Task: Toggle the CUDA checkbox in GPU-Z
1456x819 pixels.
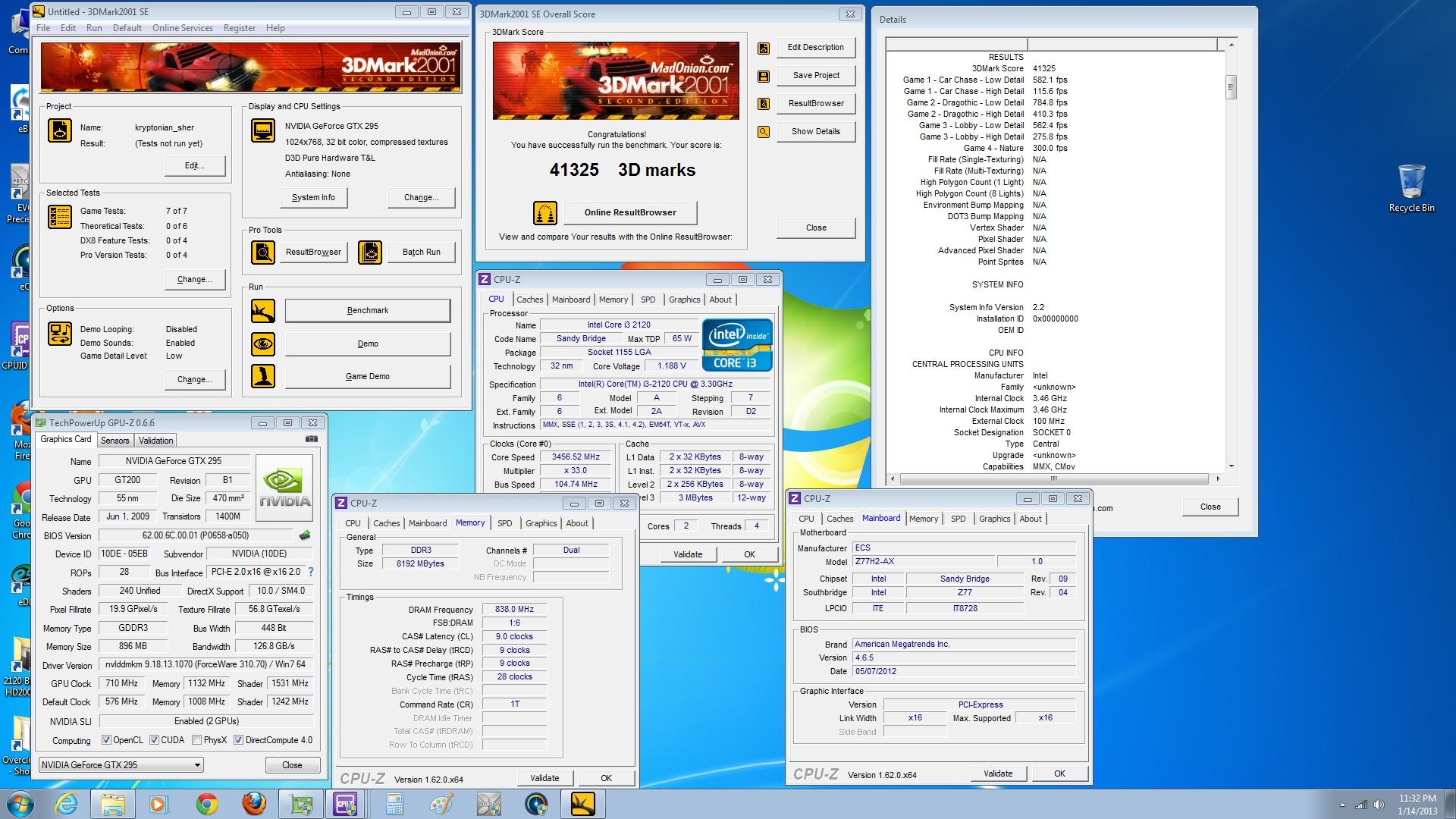Action: (x=154, y=740)
